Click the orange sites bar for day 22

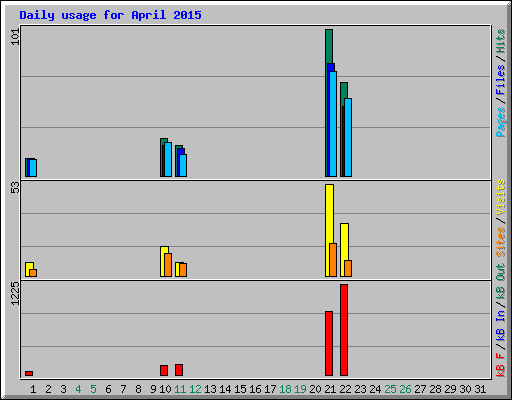click(348, 268)
